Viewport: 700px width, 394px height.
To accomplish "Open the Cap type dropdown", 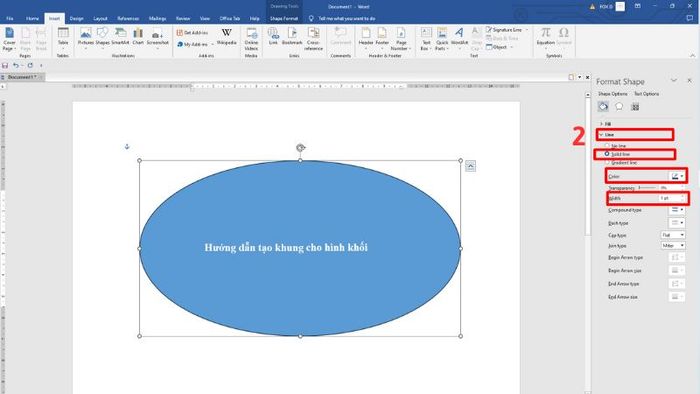I will coord(673,235).
